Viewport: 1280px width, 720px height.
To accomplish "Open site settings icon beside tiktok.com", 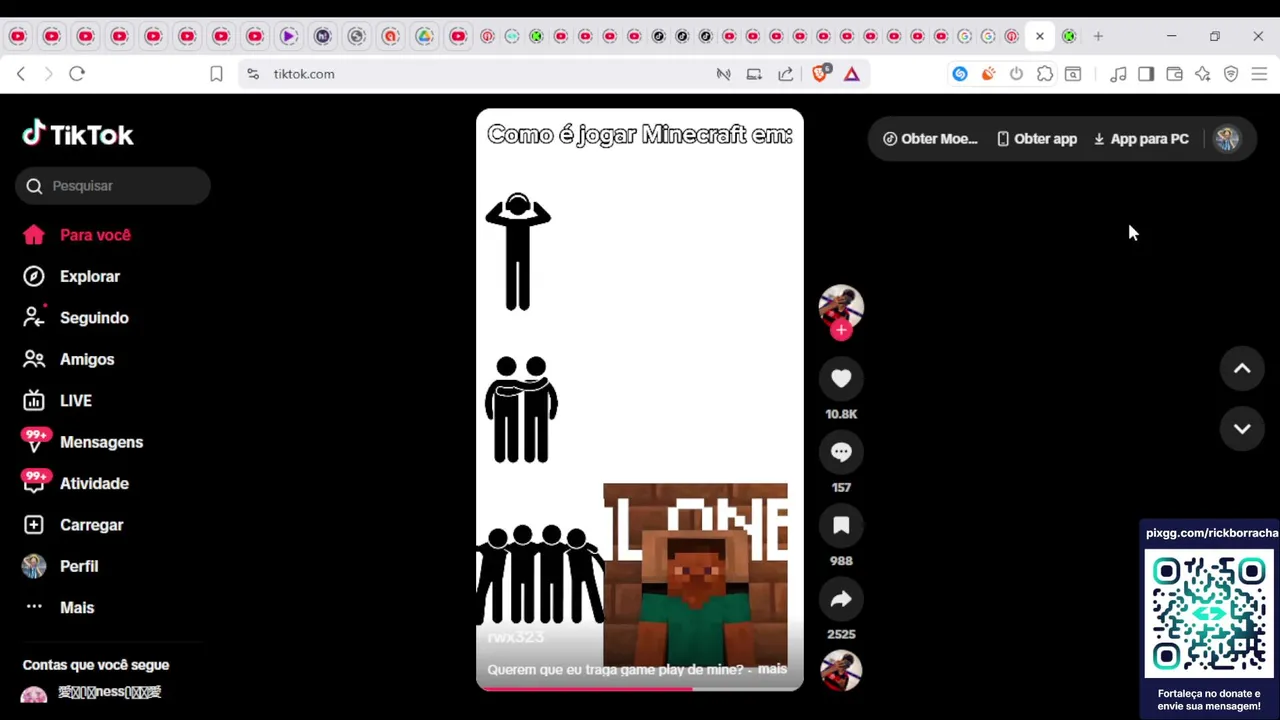I will [x=253, y=74].
